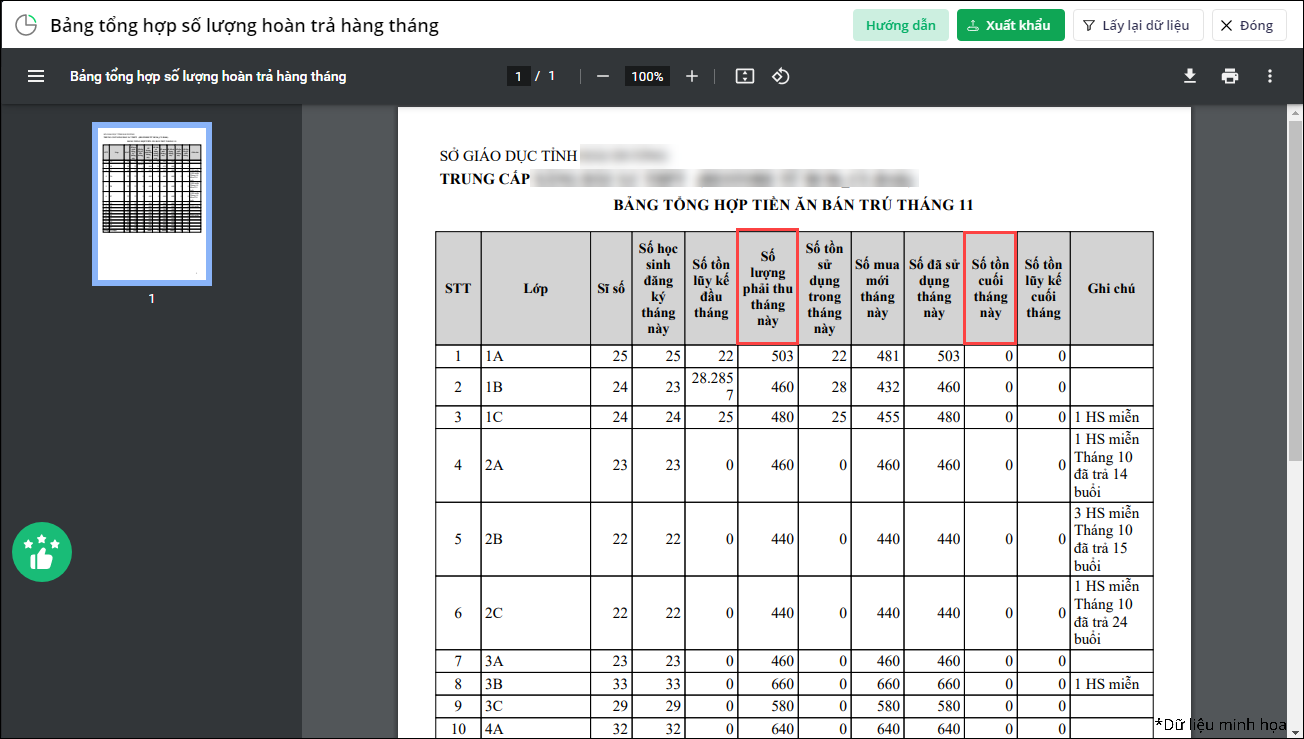
Task: Click the Hướng dẫn button
Action: click(900, 25)
